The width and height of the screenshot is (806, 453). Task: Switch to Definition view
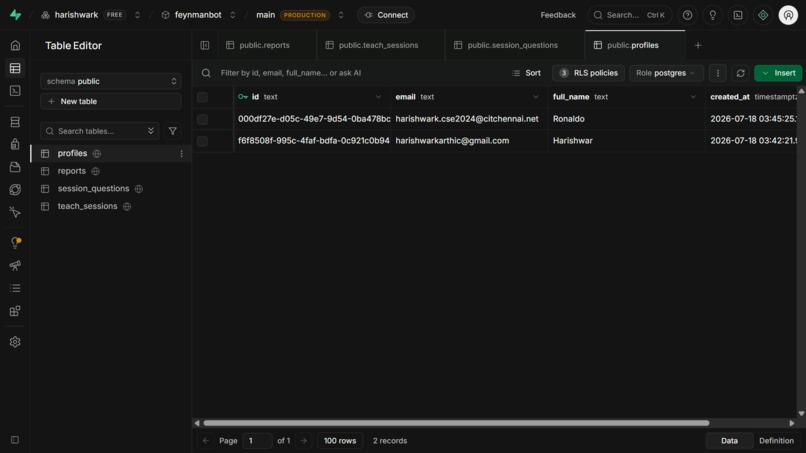(776, 441)
